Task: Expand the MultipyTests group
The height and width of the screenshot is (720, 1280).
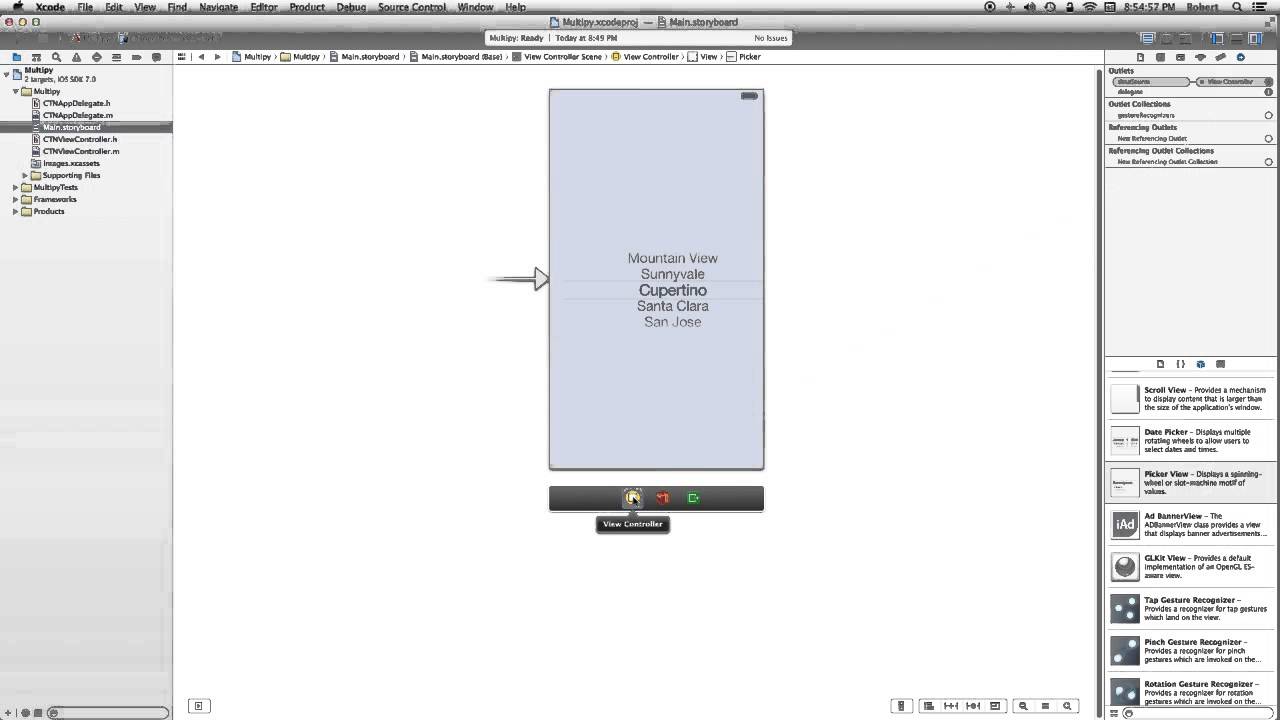Action: tap(16, 187)
